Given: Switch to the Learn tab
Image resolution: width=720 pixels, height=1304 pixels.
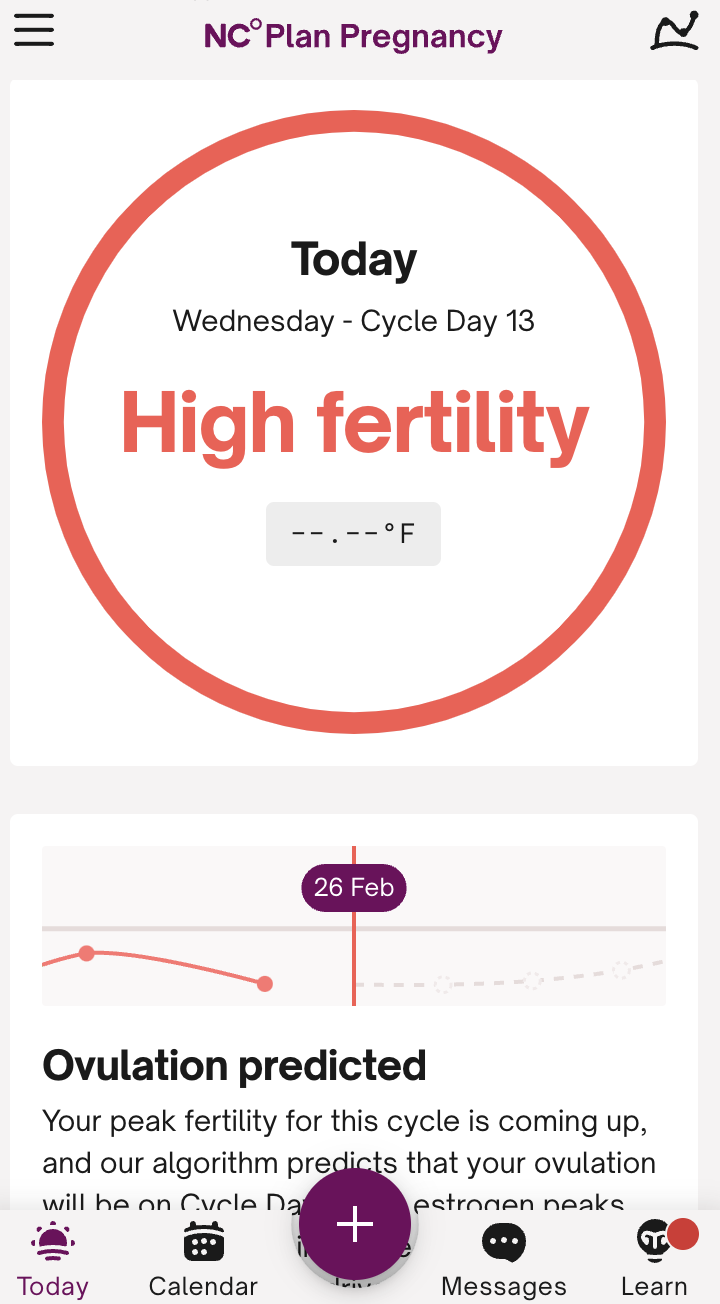Looking at the screenshot, I should tap(654, 1260).
